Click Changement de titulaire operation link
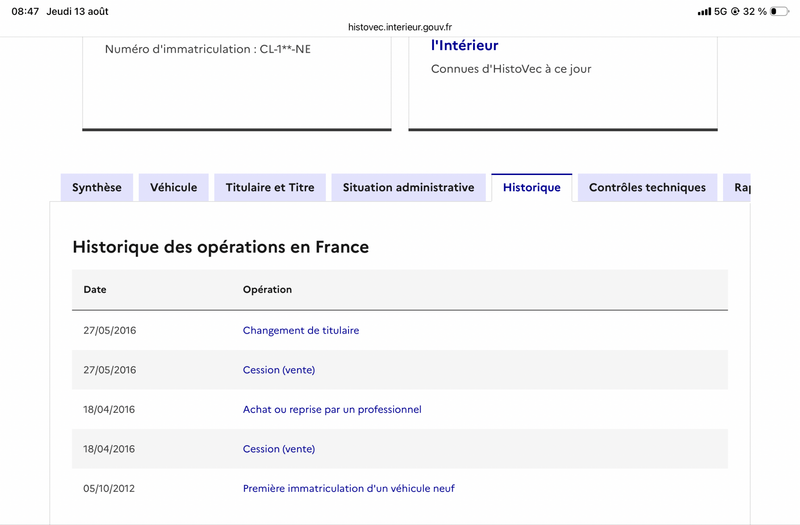800x525 pixels. coord(301,330)
